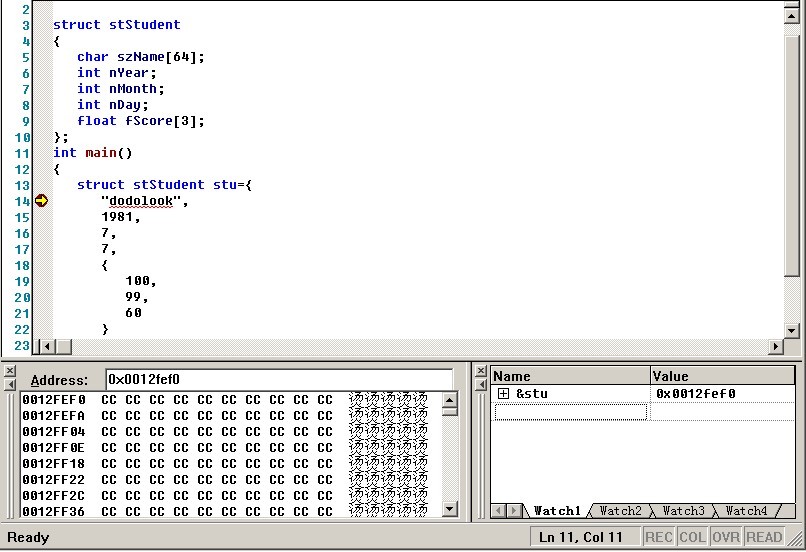Screen dimensions: 806x552
Task: Click the editor scroll-up arrow
Action: pos(792,9)
